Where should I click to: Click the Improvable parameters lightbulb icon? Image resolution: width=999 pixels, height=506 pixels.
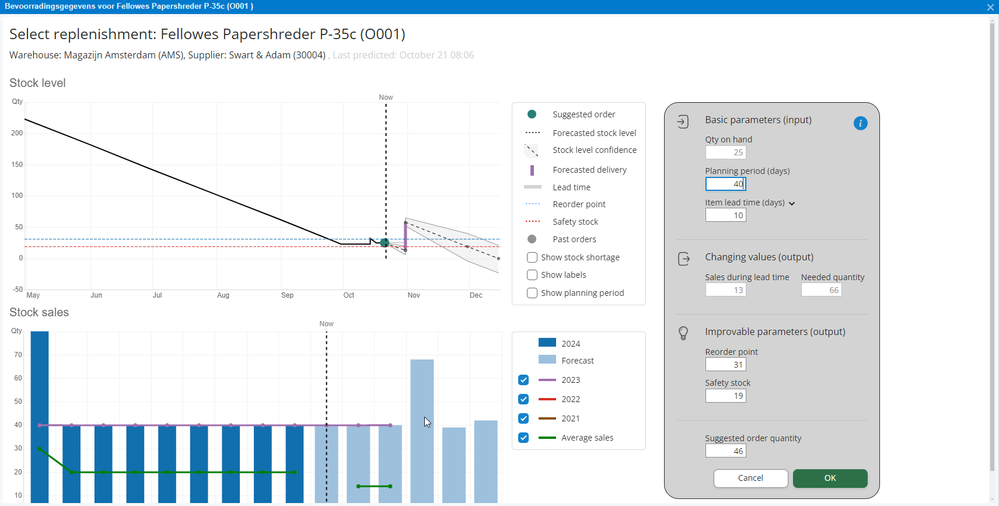point(683,333)
